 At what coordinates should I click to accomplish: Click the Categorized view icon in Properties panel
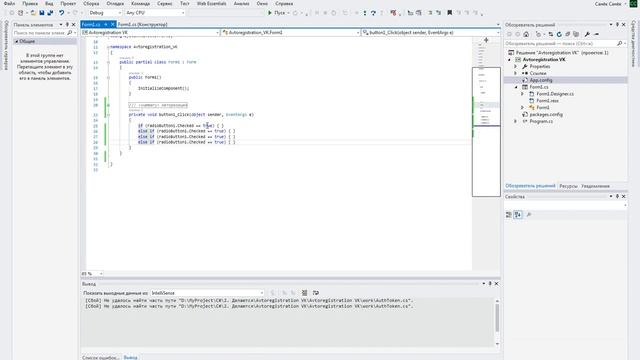tap(509, 215)
